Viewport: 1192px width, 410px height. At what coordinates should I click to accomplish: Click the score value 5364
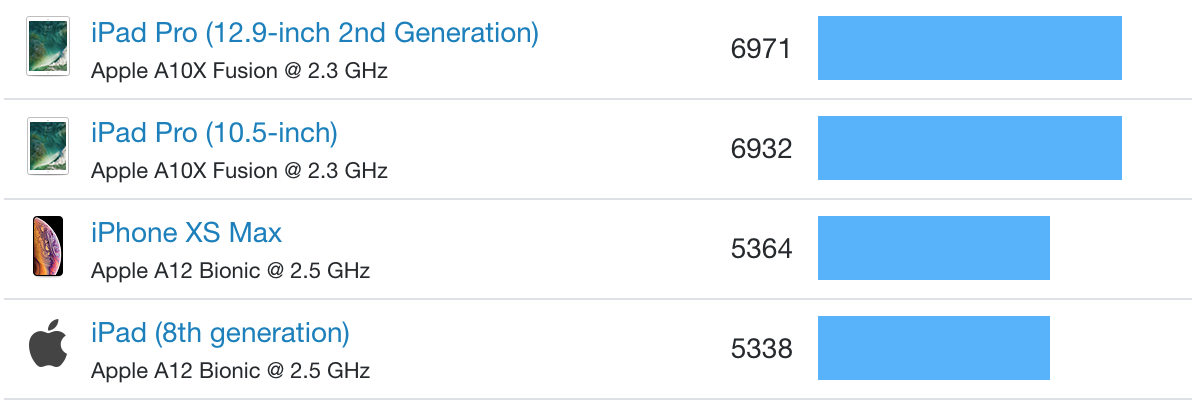(761, 249)
